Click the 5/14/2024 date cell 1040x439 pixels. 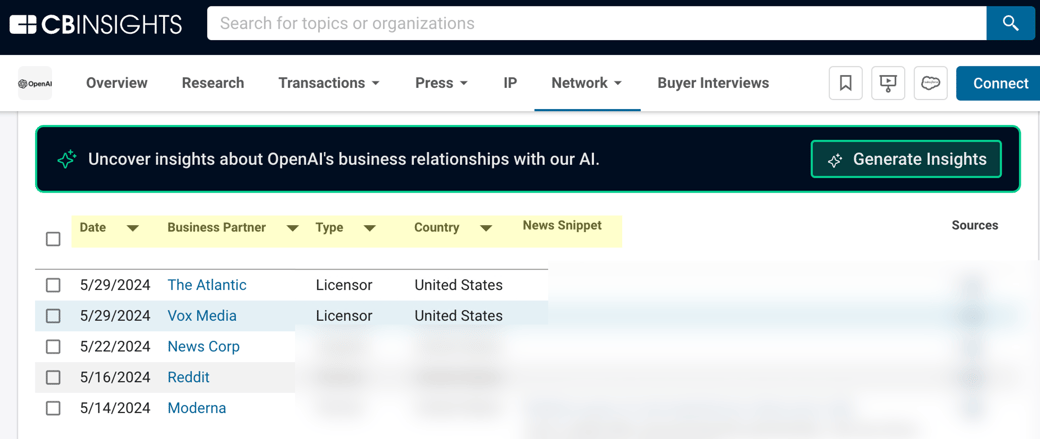(115, 408)
